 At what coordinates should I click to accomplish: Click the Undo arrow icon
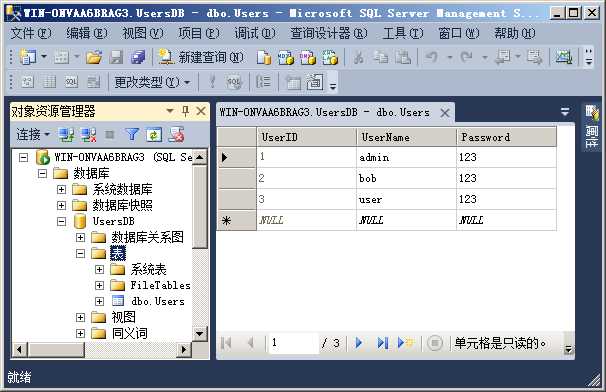(x=432, y=58)
